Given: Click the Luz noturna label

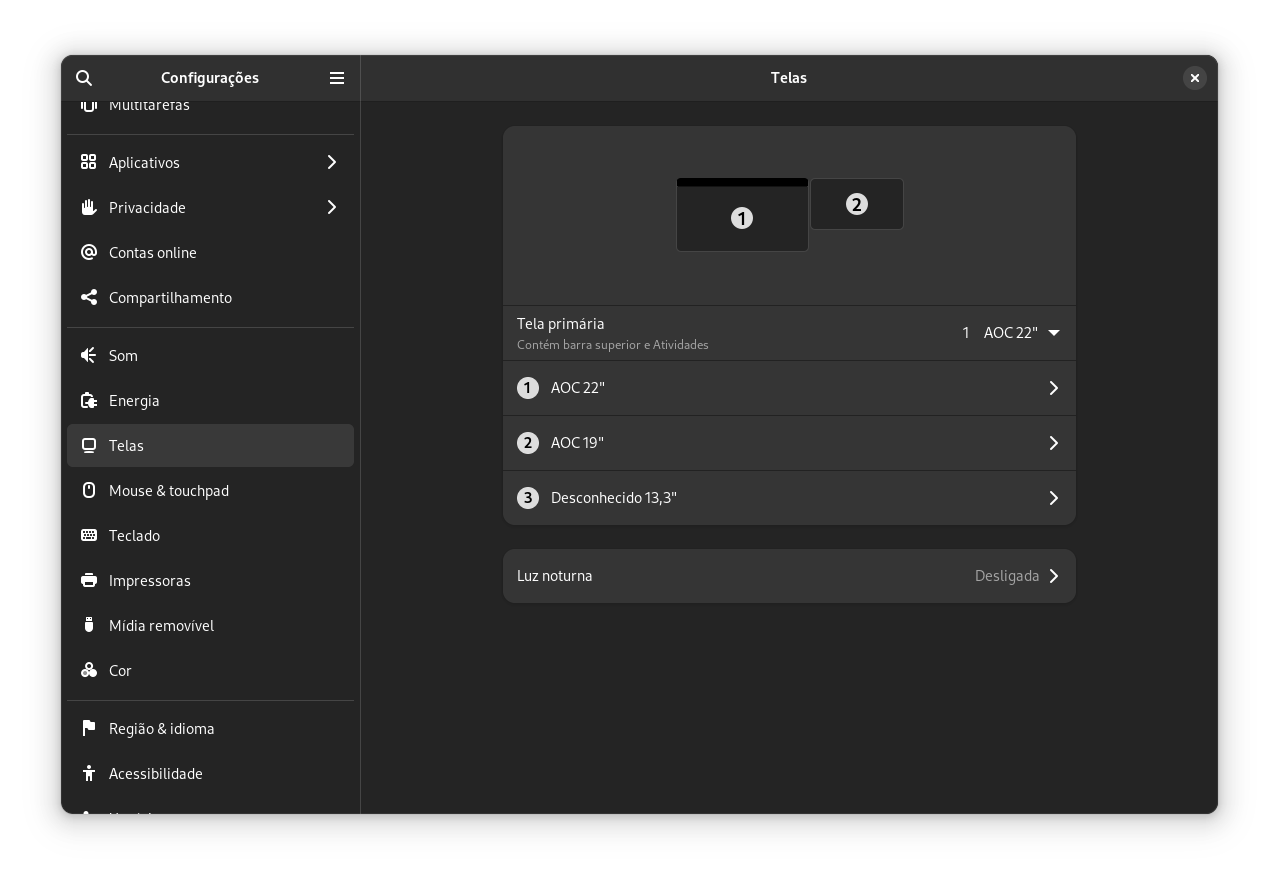Looking at the screenshot, I should click(x=555, y=576).
